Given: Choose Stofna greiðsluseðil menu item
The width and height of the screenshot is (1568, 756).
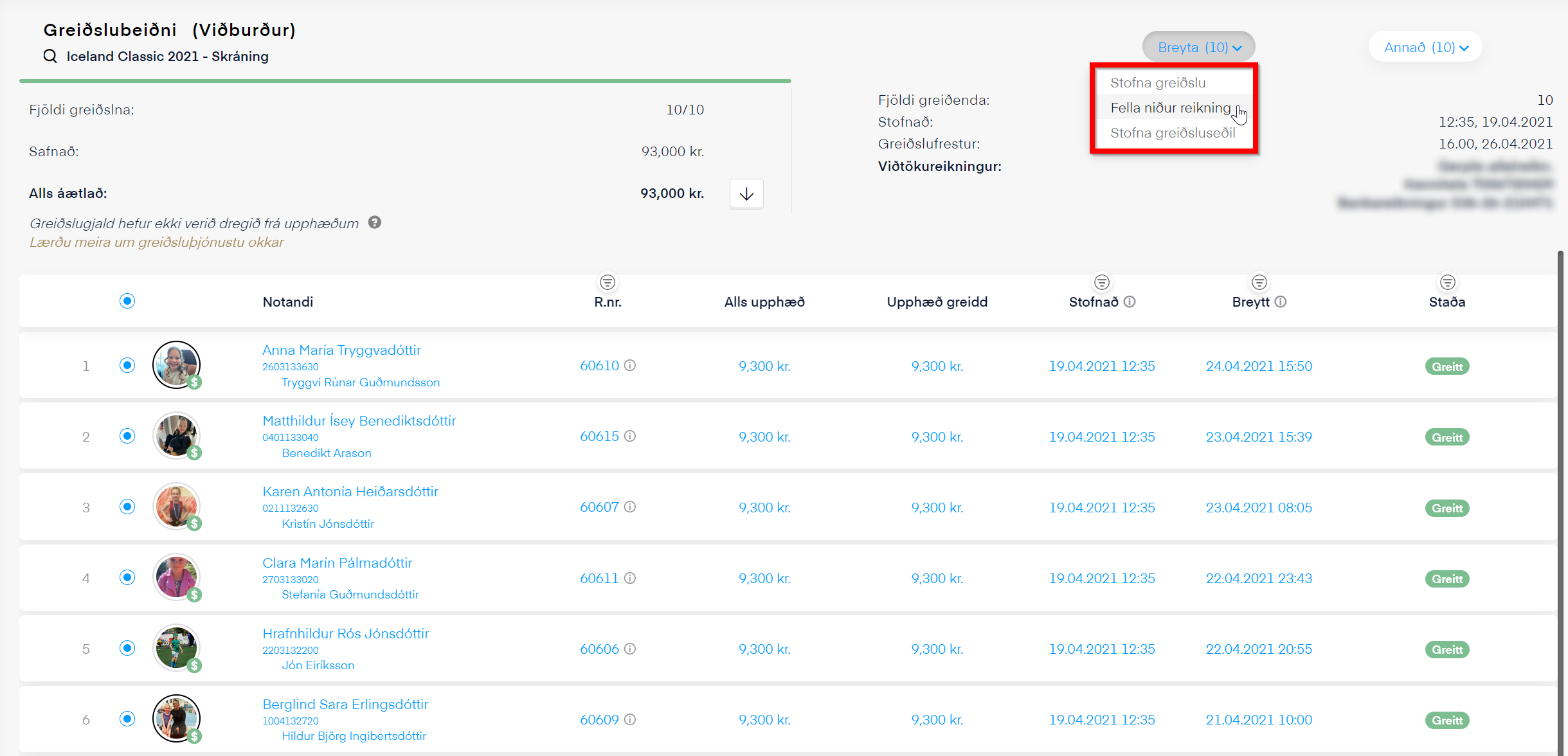Looking at the screenshot, I should pyautogui.click(x=1173, y=133).
